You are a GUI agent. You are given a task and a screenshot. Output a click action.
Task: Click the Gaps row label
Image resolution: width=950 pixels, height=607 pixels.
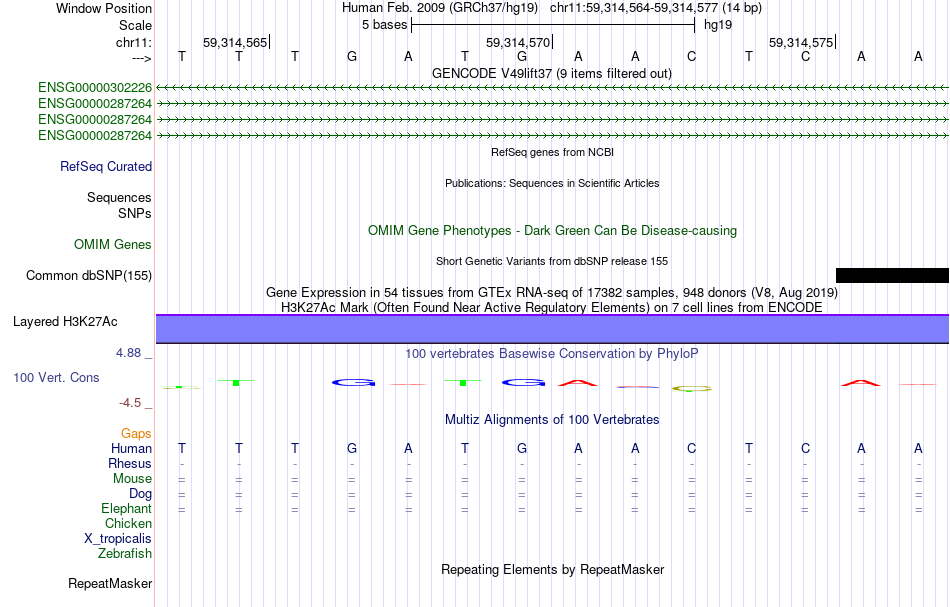tap(136, 433)
